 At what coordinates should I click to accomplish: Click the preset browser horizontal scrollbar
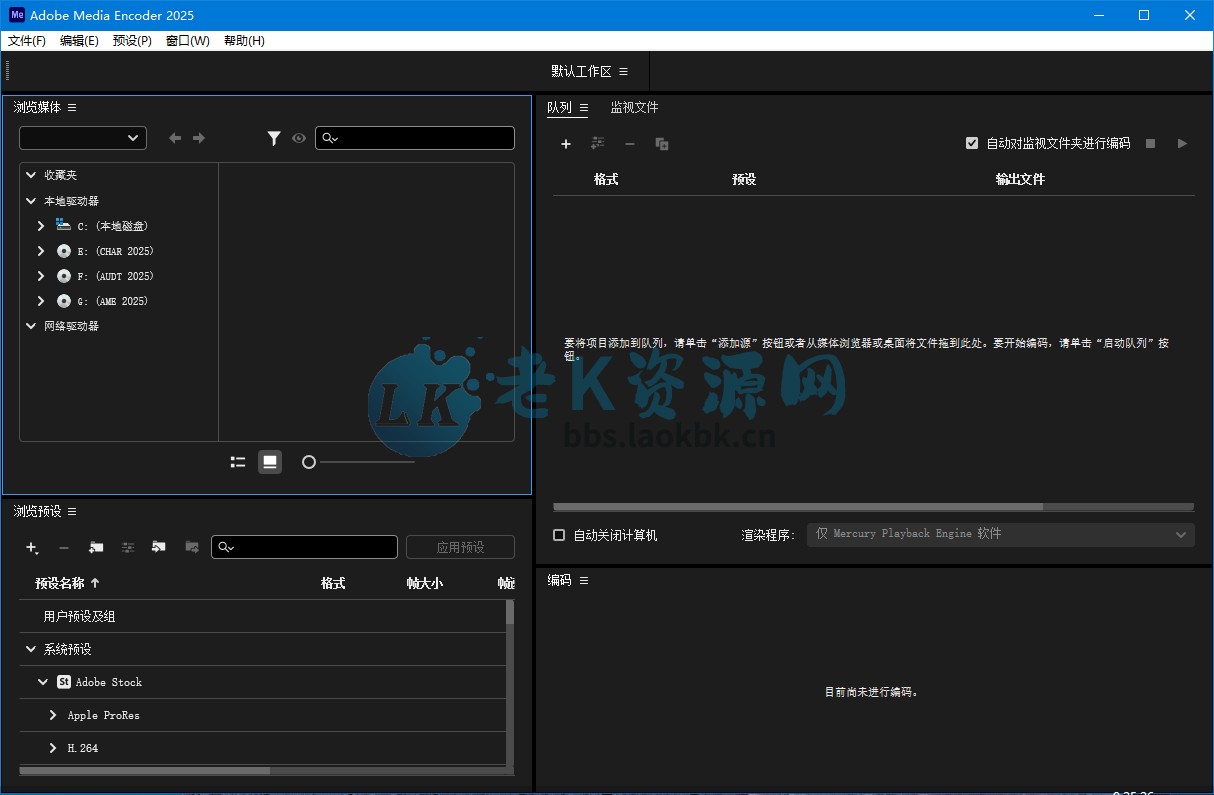point(145,771)
